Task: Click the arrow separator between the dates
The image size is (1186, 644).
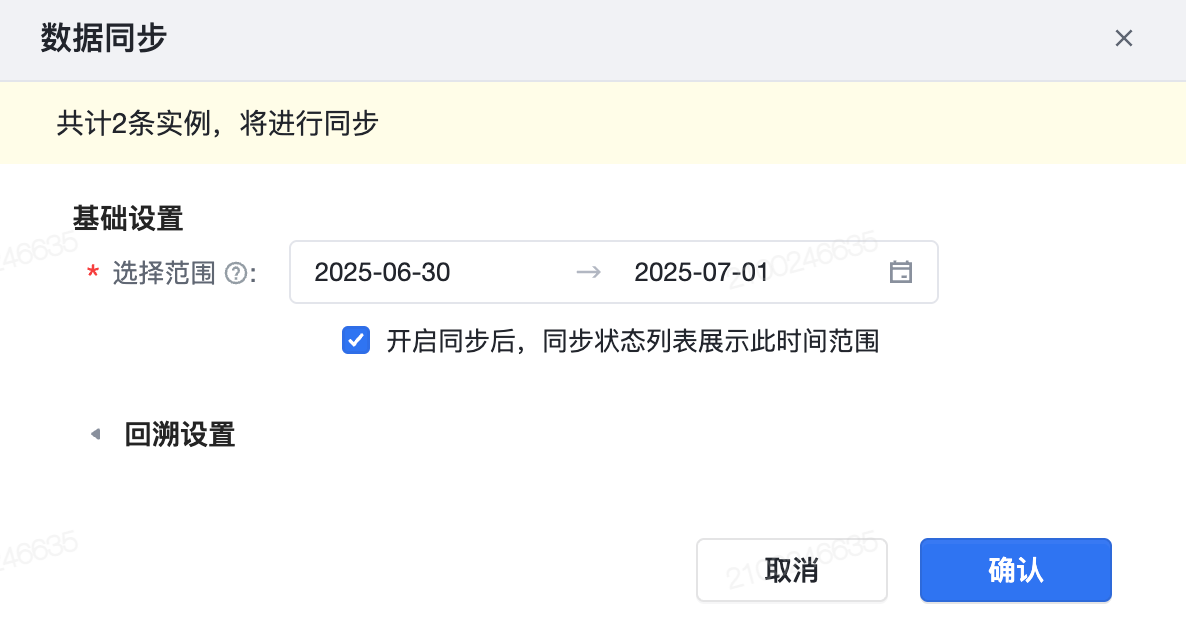Action: 589,272
